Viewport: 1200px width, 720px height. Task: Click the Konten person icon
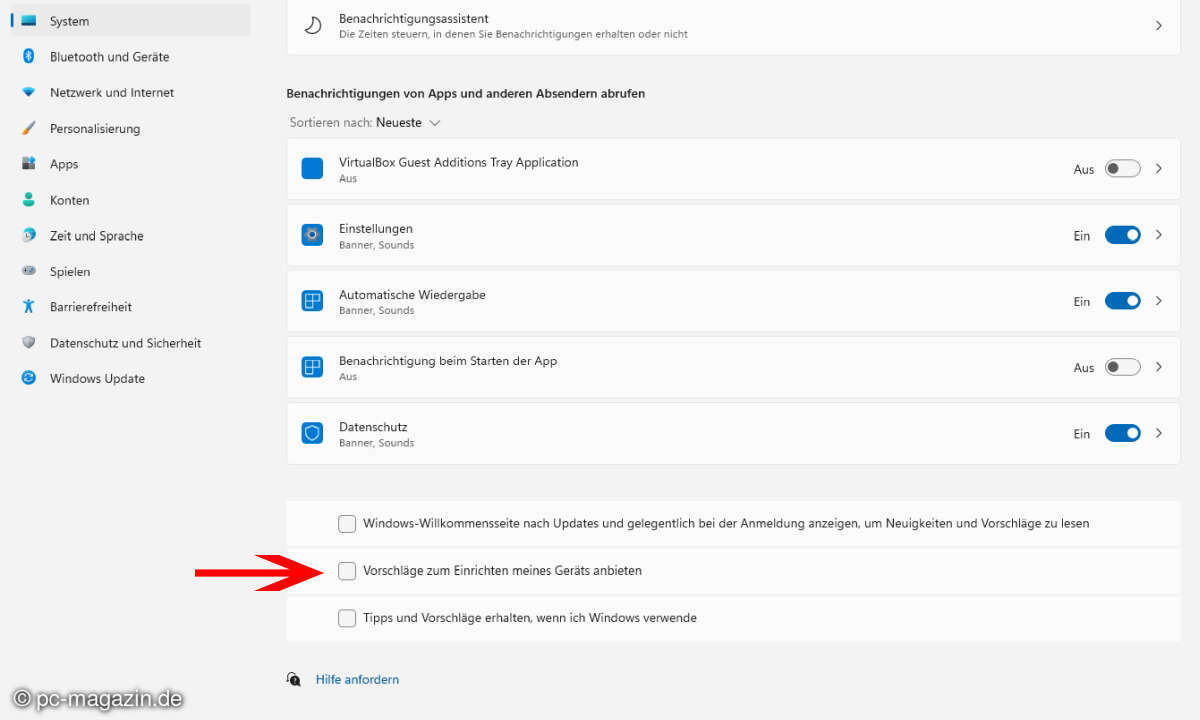[29, 200]
